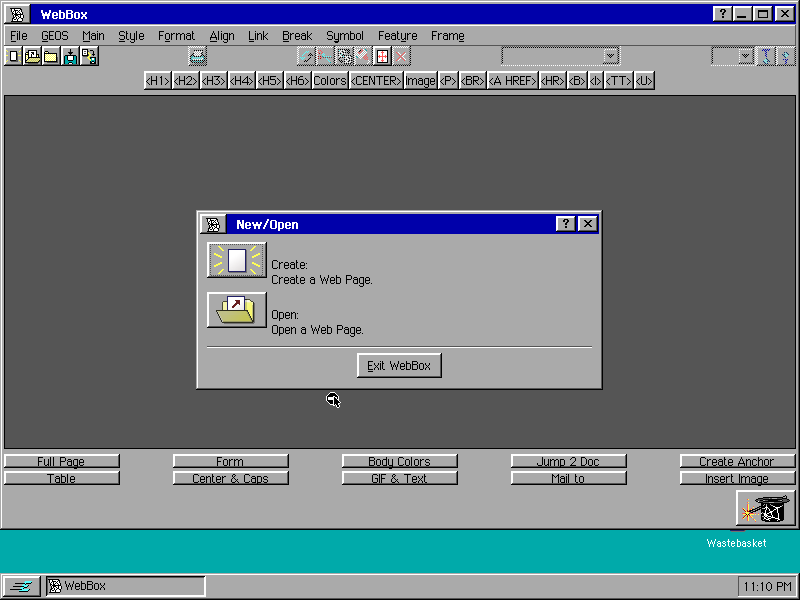
Task: Click the increase text size icon
Action: tap(766, 56)
